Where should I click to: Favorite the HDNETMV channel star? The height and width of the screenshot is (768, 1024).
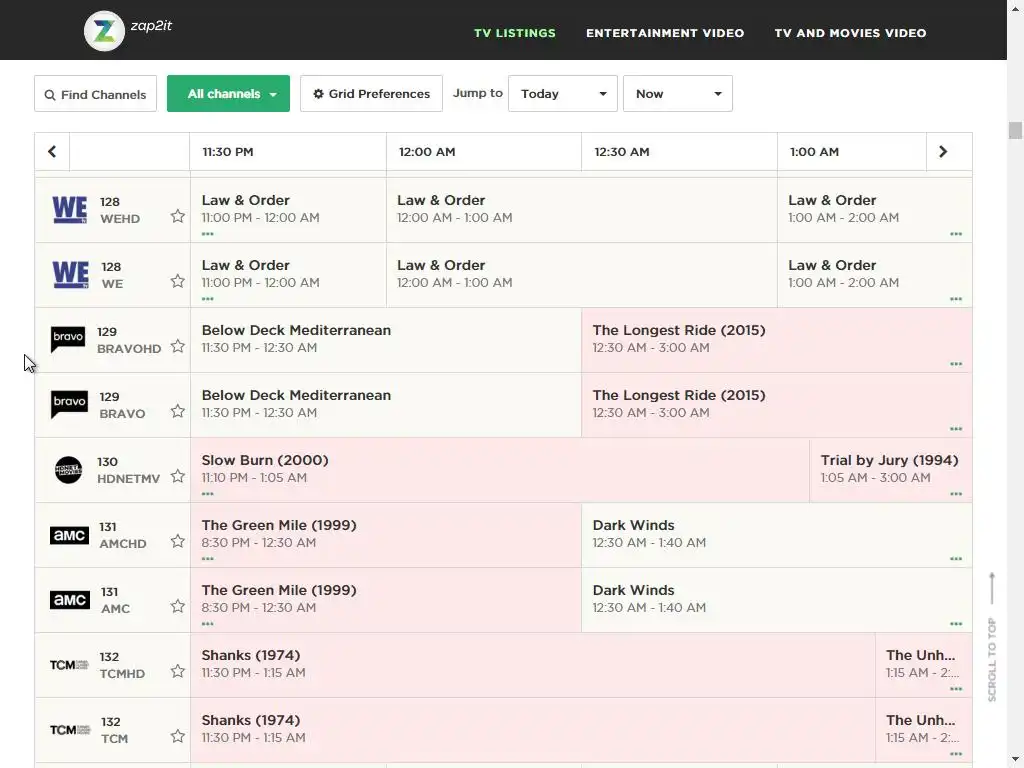click(178, 475)
